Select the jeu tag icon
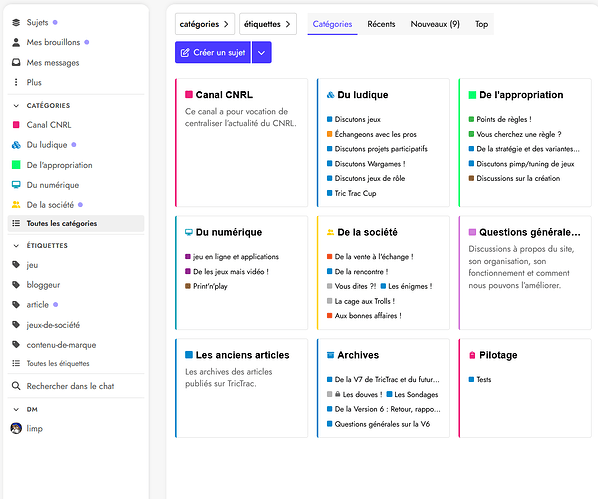 tap(16, 265)
